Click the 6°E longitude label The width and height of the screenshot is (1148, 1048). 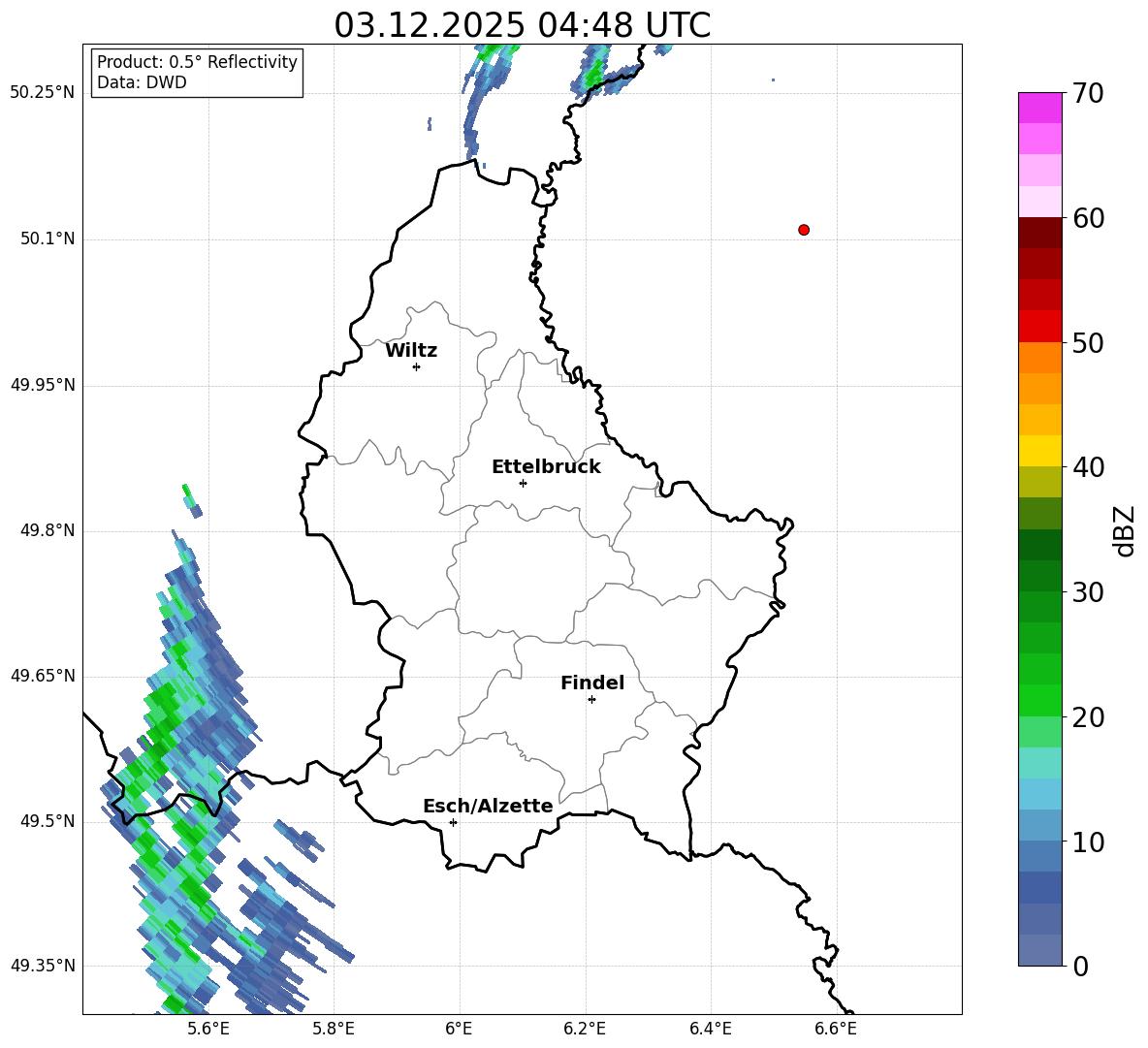point(459,1029)
